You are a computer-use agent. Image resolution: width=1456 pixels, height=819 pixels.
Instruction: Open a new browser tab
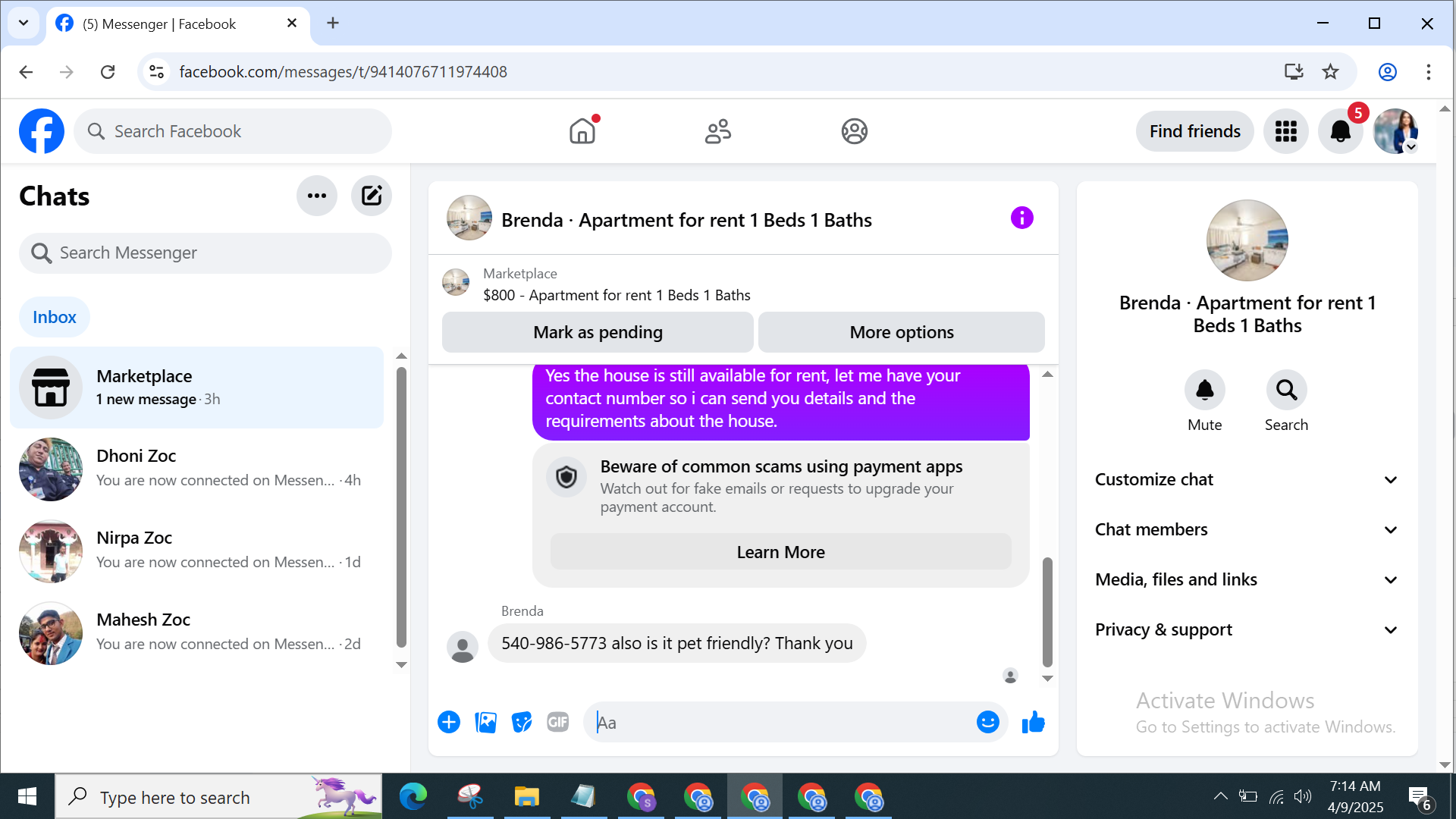(x=333, y=23)
